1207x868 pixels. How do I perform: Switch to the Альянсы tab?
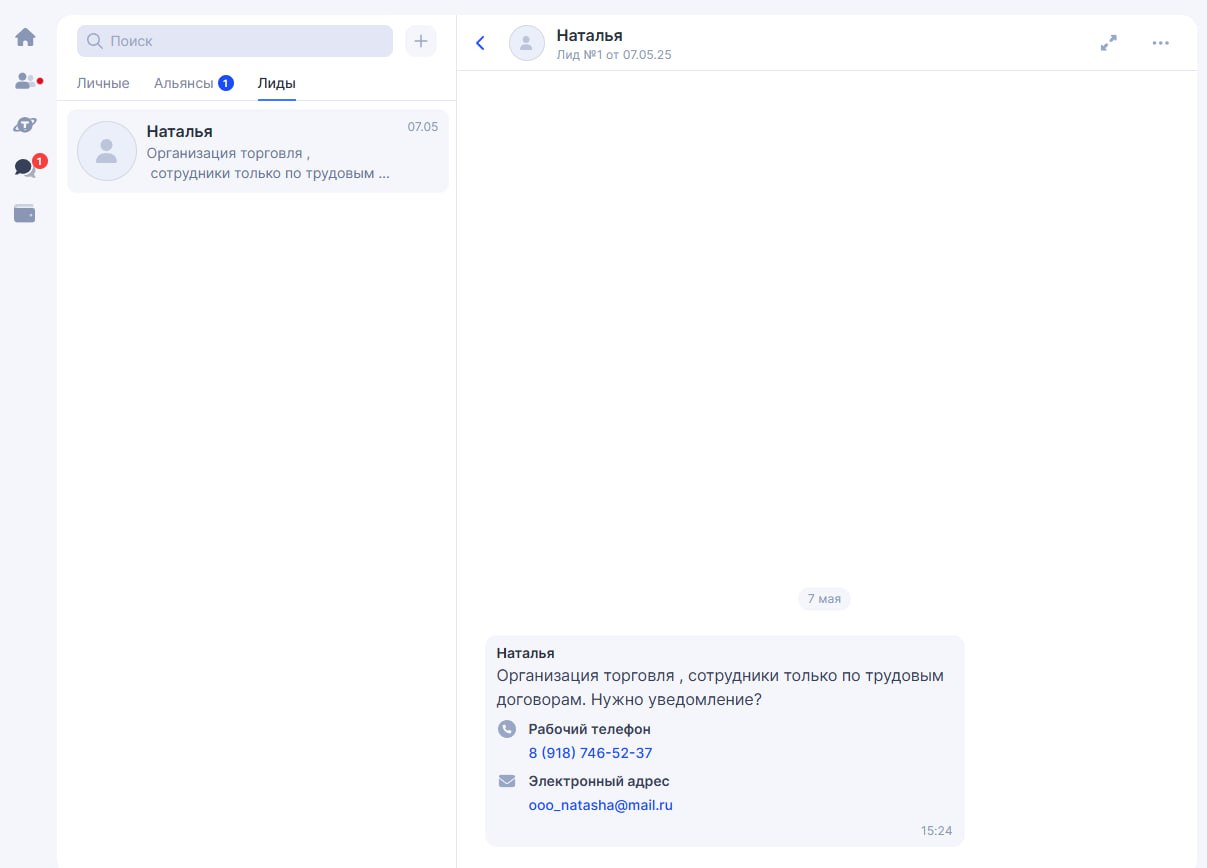[184, 83]
